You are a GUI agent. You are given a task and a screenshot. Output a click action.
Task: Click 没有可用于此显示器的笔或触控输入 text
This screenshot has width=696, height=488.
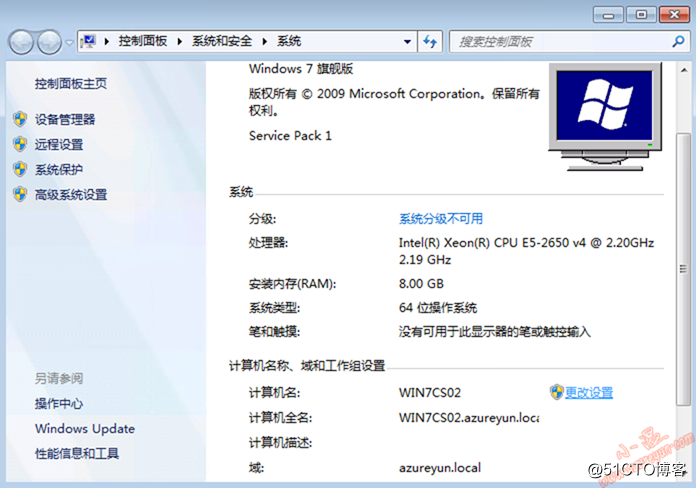coord(494,332)
